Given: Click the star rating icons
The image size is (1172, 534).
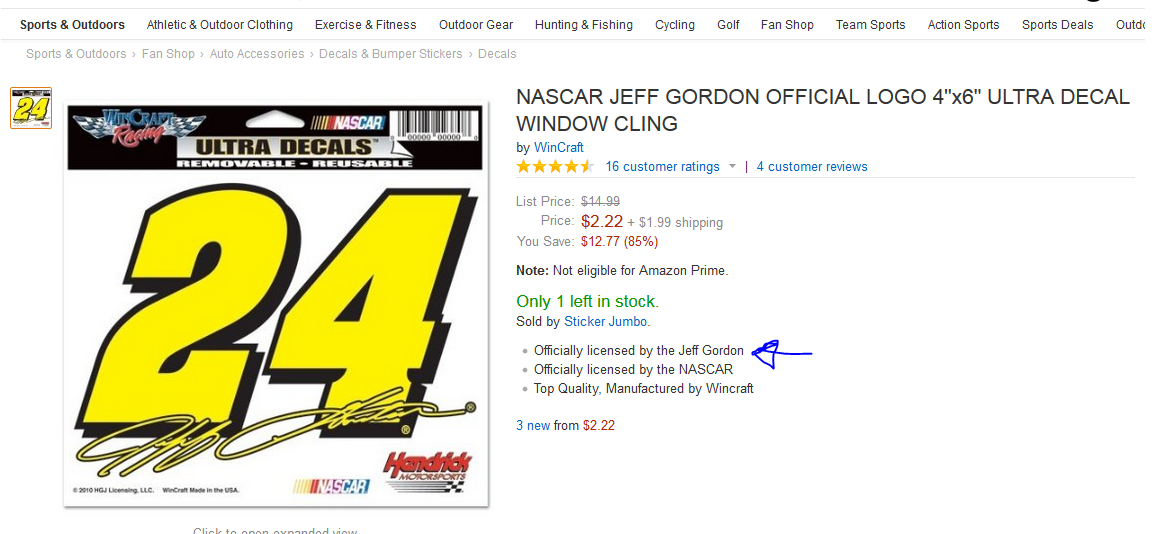Looking at the screenshot, I should pos(555,166).
